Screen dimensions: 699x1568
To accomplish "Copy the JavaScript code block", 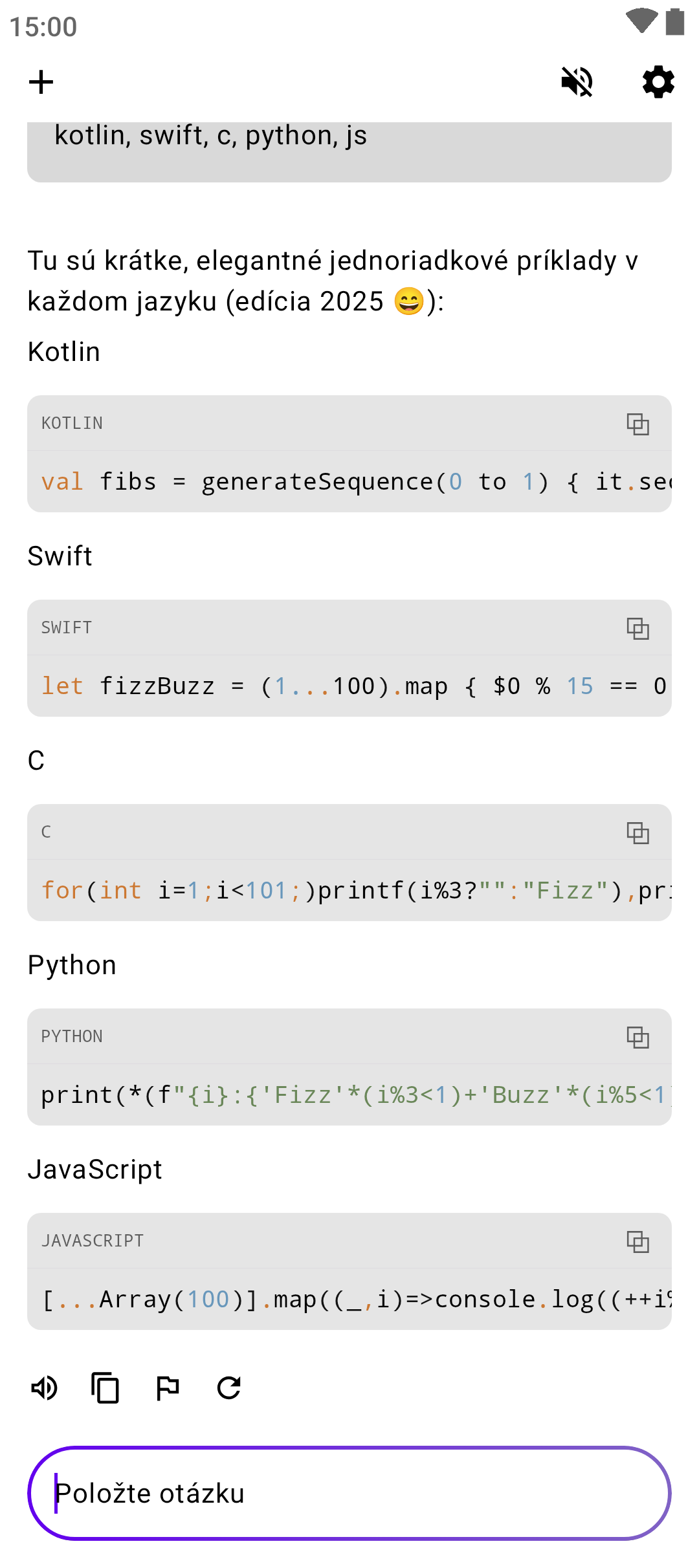I will tap(638, 1241).
